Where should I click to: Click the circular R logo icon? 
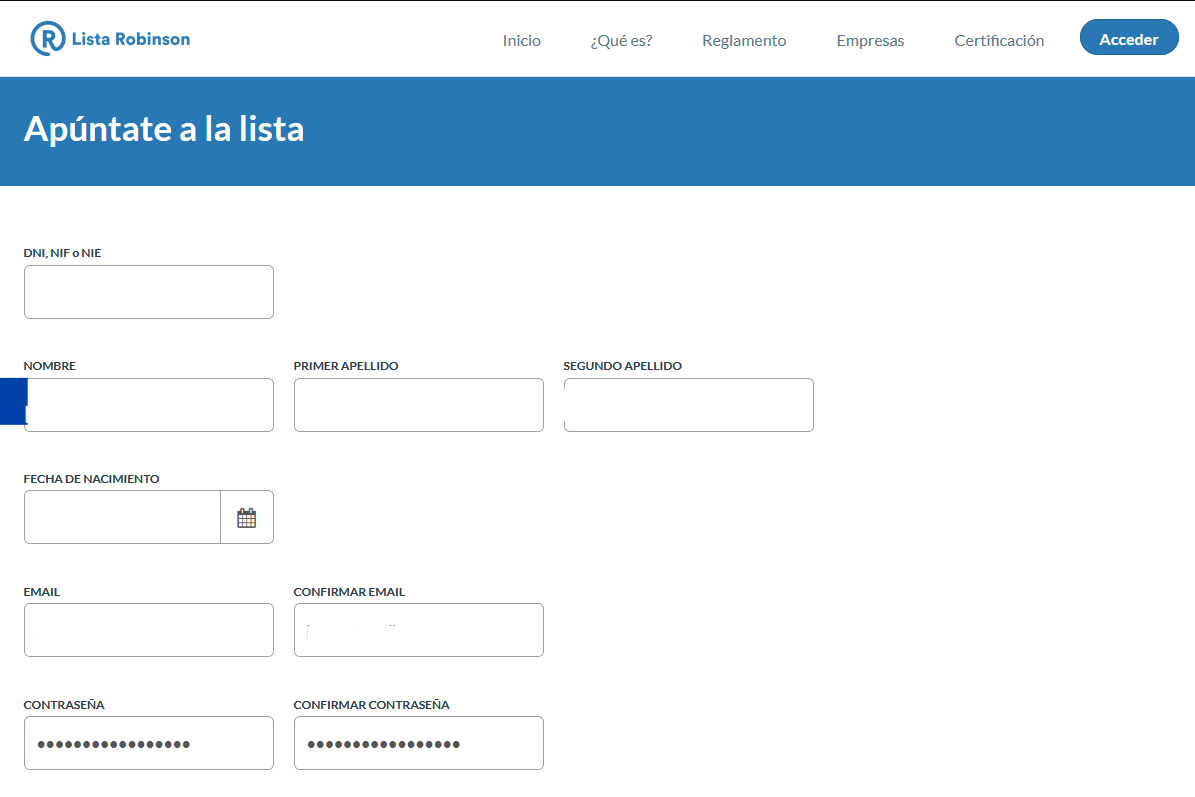click(47, 39)
